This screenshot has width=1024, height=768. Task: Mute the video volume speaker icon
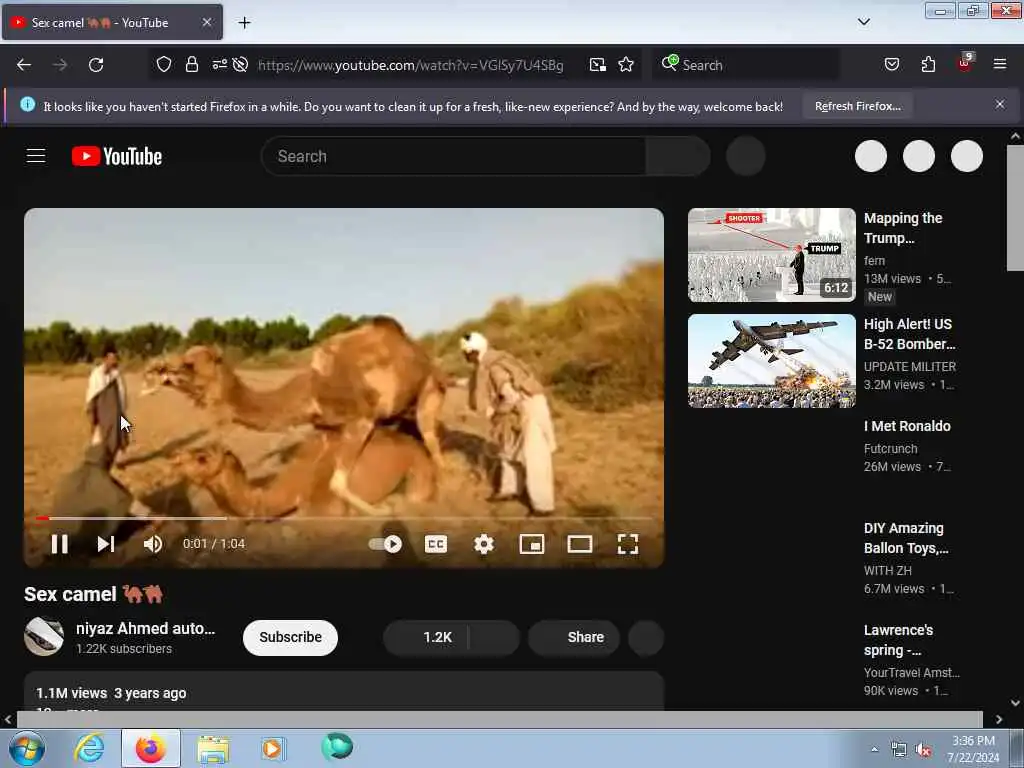pos(153,544)
